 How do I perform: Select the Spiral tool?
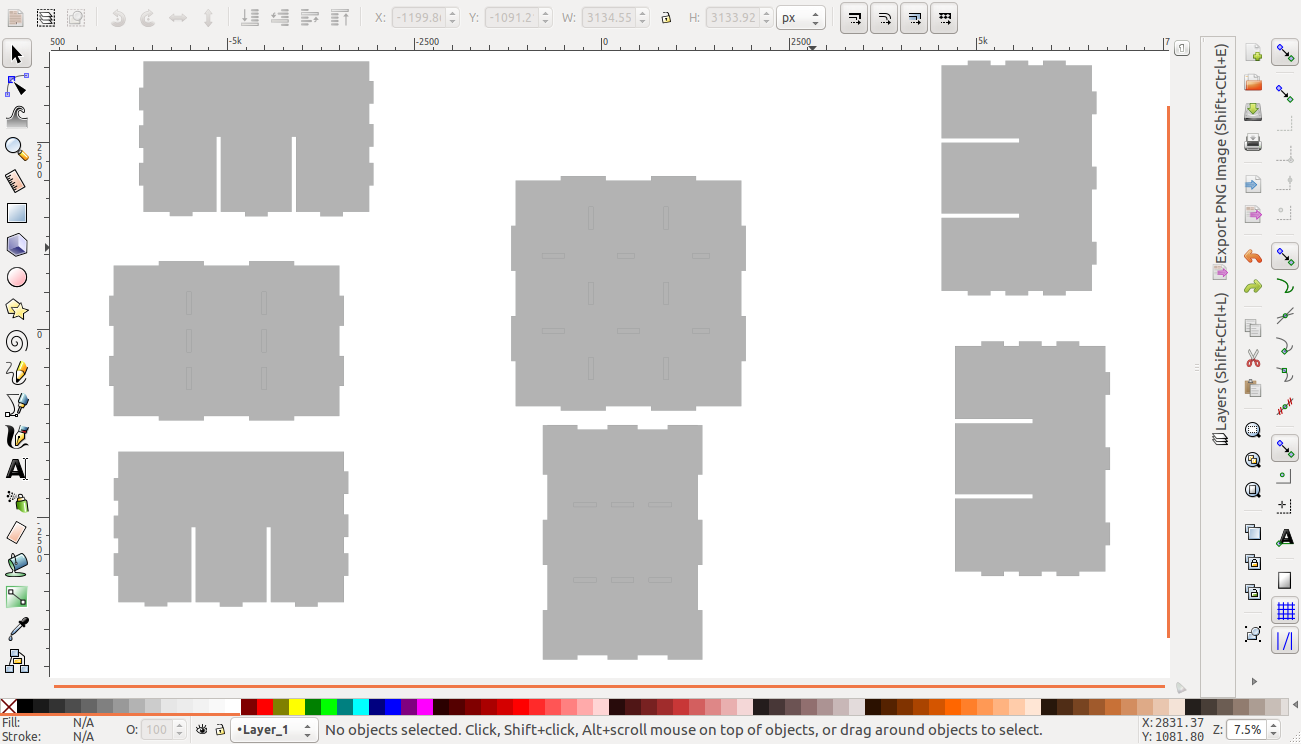tap(17, 341)
